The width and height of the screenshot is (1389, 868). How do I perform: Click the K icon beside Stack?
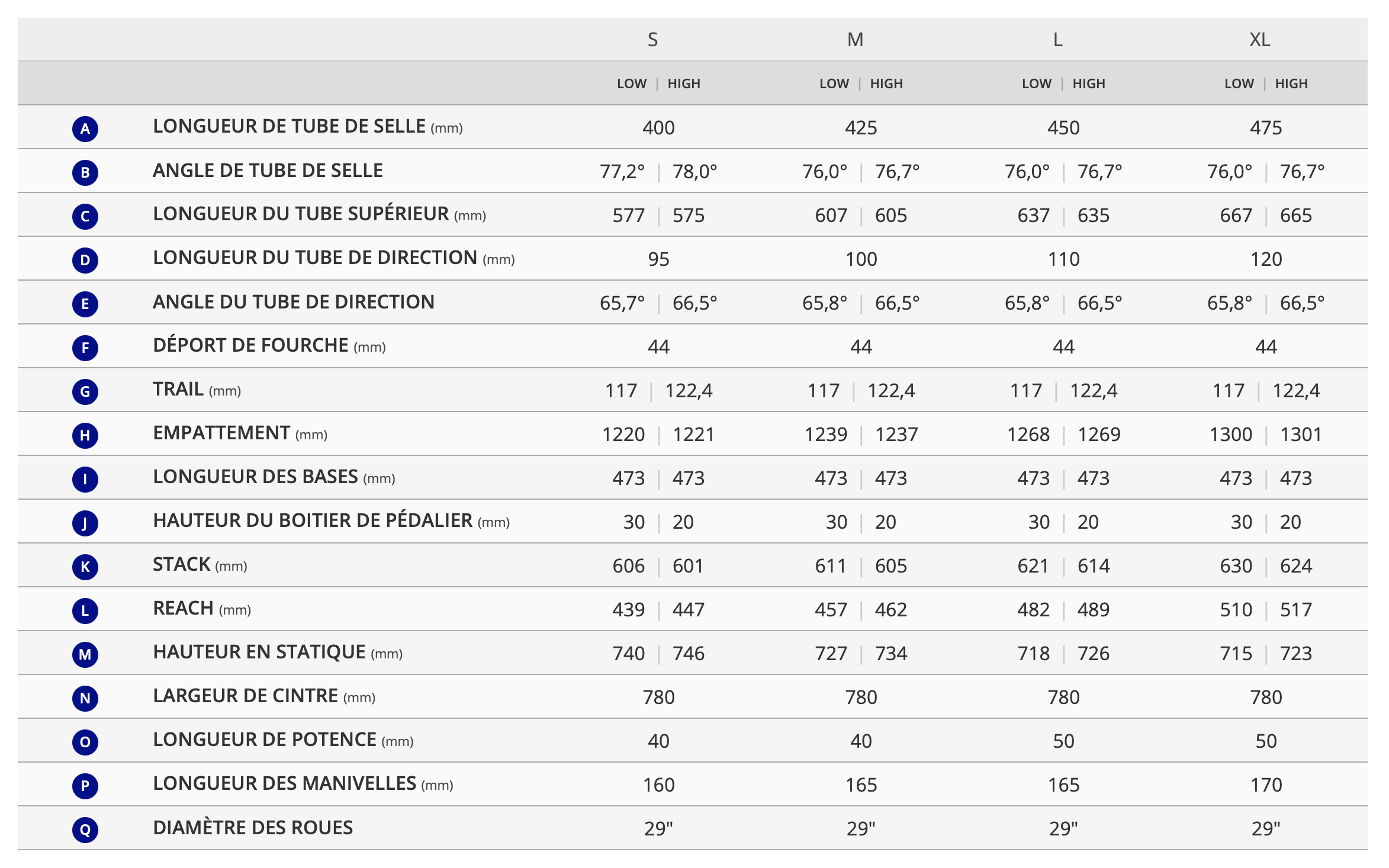(85, 567)
